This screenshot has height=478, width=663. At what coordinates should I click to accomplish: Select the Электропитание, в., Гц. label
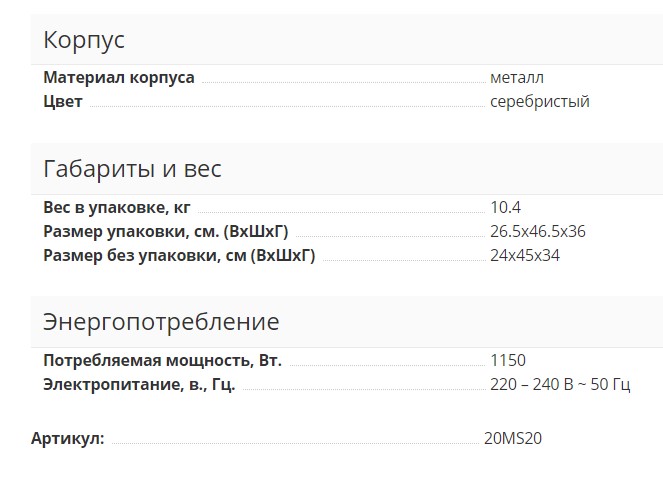[x=139, y=385]
